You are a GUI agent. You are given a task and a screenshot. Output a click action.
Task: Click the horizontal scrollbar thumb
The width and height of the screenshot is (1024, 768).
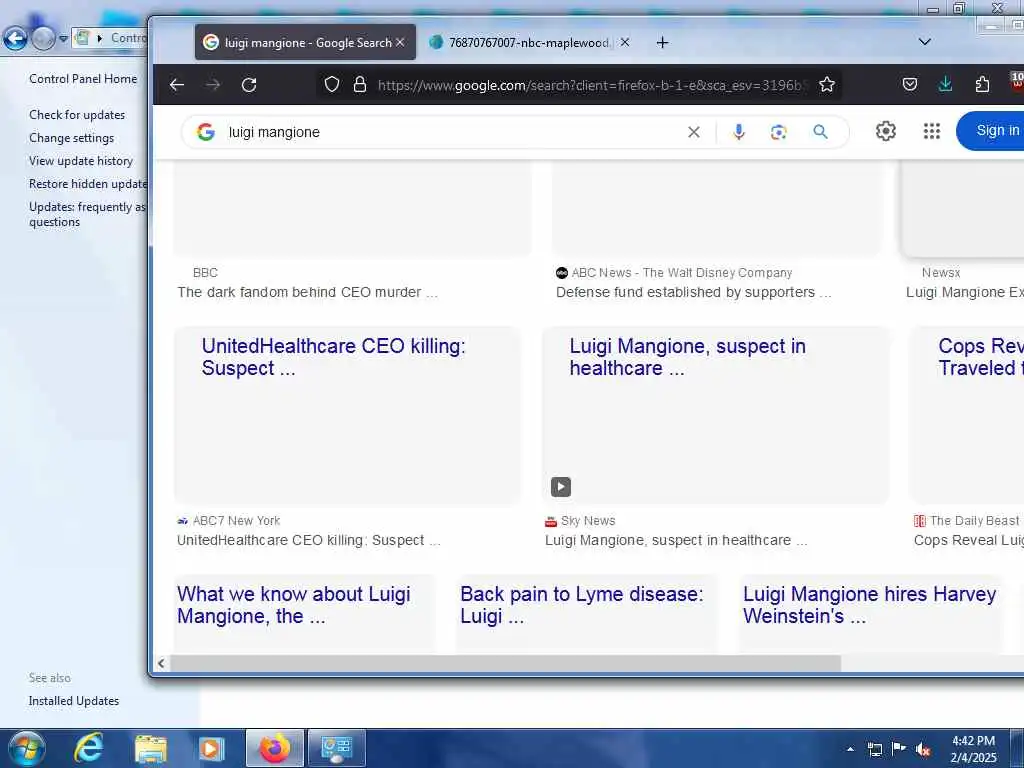[505, 664]
